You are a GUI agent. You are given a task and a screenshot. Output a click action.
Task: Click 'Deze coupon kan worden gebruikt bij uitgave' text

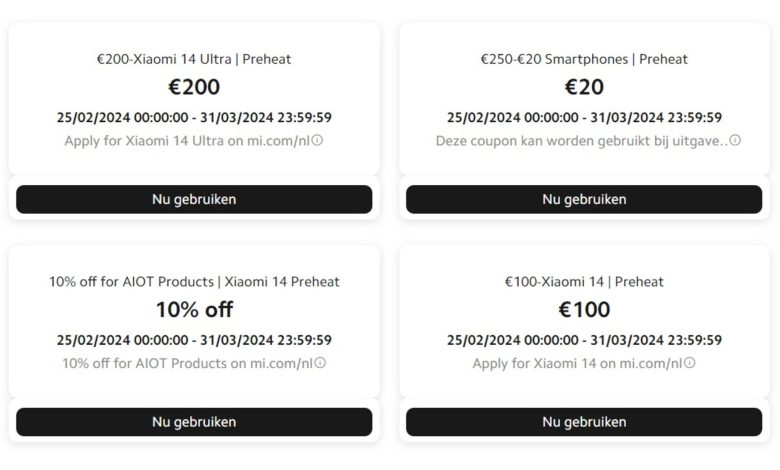(580, 141)
